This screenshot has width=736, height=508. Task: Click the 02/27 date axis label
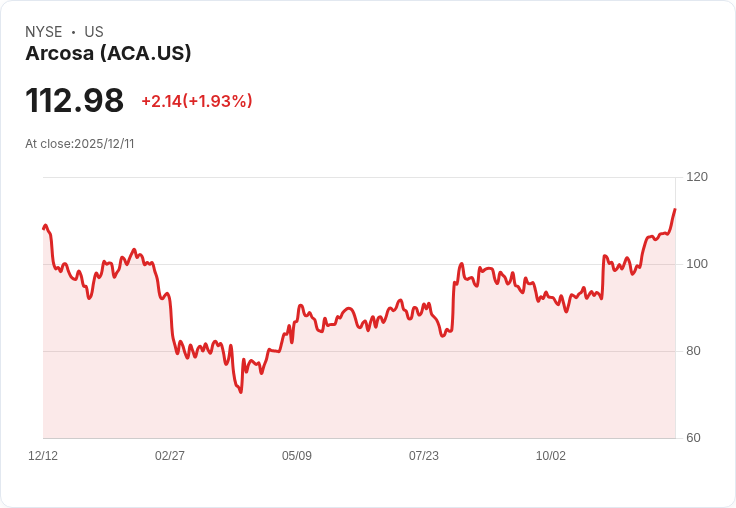pos(170,455)
